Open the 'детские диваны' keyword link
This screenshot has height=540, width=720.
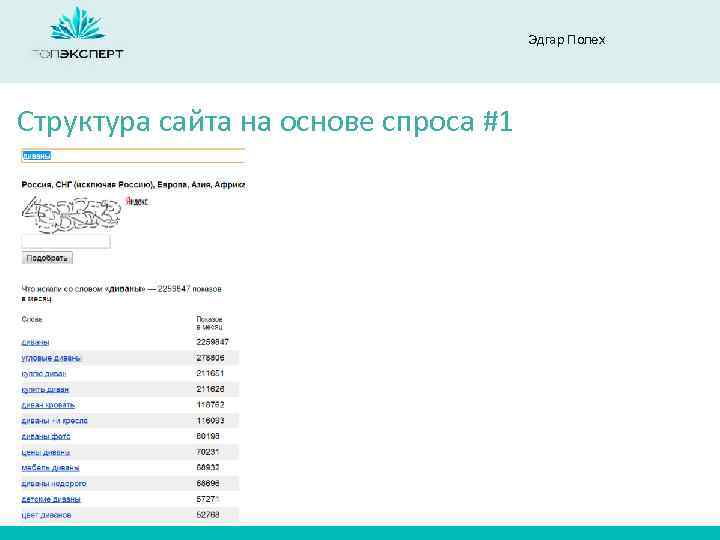[x=51, y=499]
